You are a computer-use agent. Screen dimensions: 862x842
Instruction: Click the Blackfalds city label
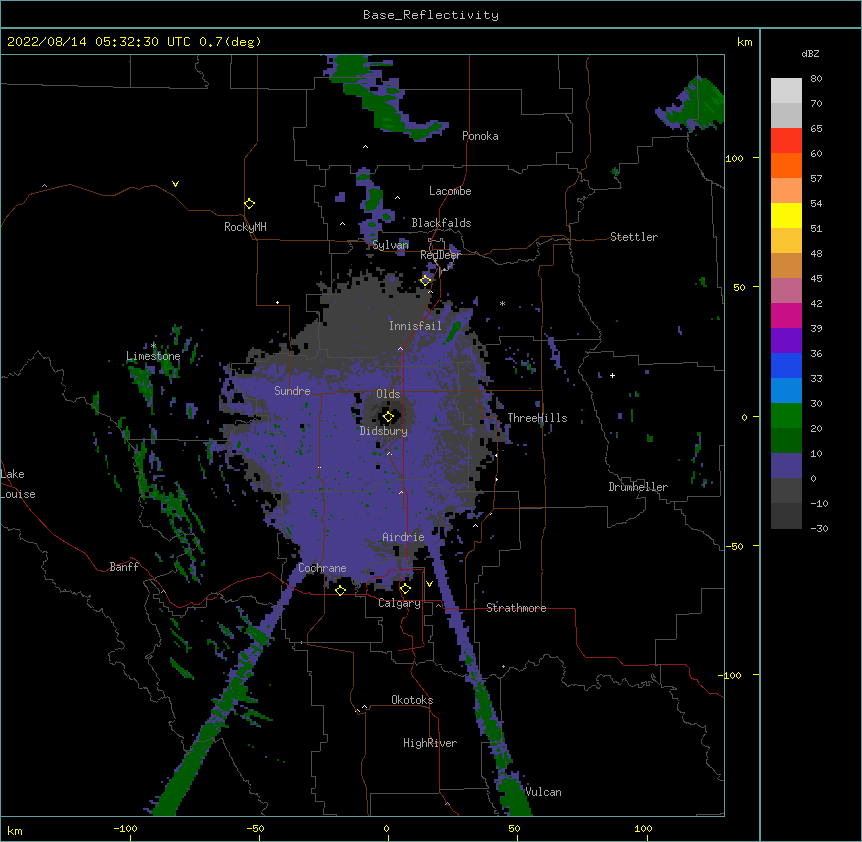(441, 223)
